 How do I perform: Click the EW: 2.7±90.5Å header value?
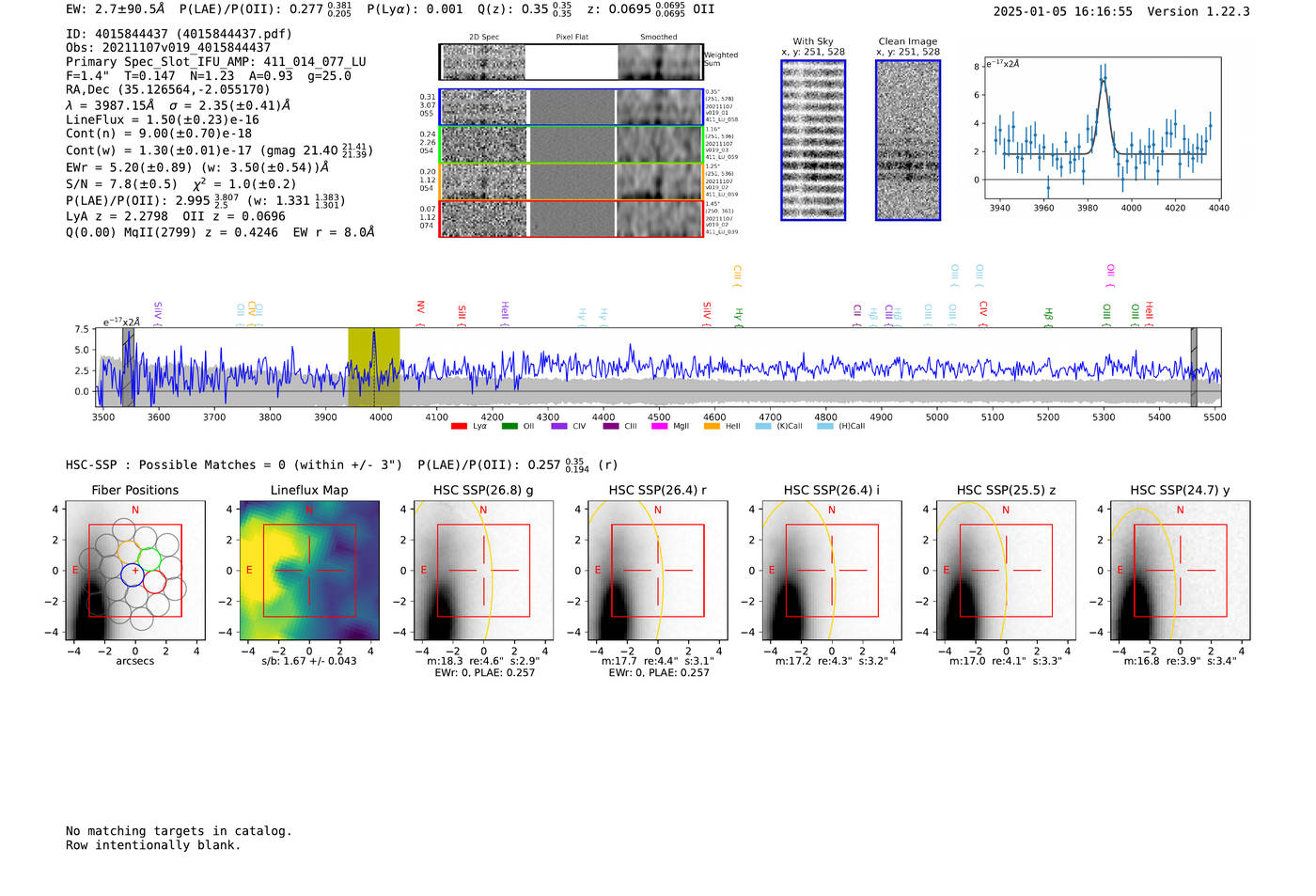115,9
